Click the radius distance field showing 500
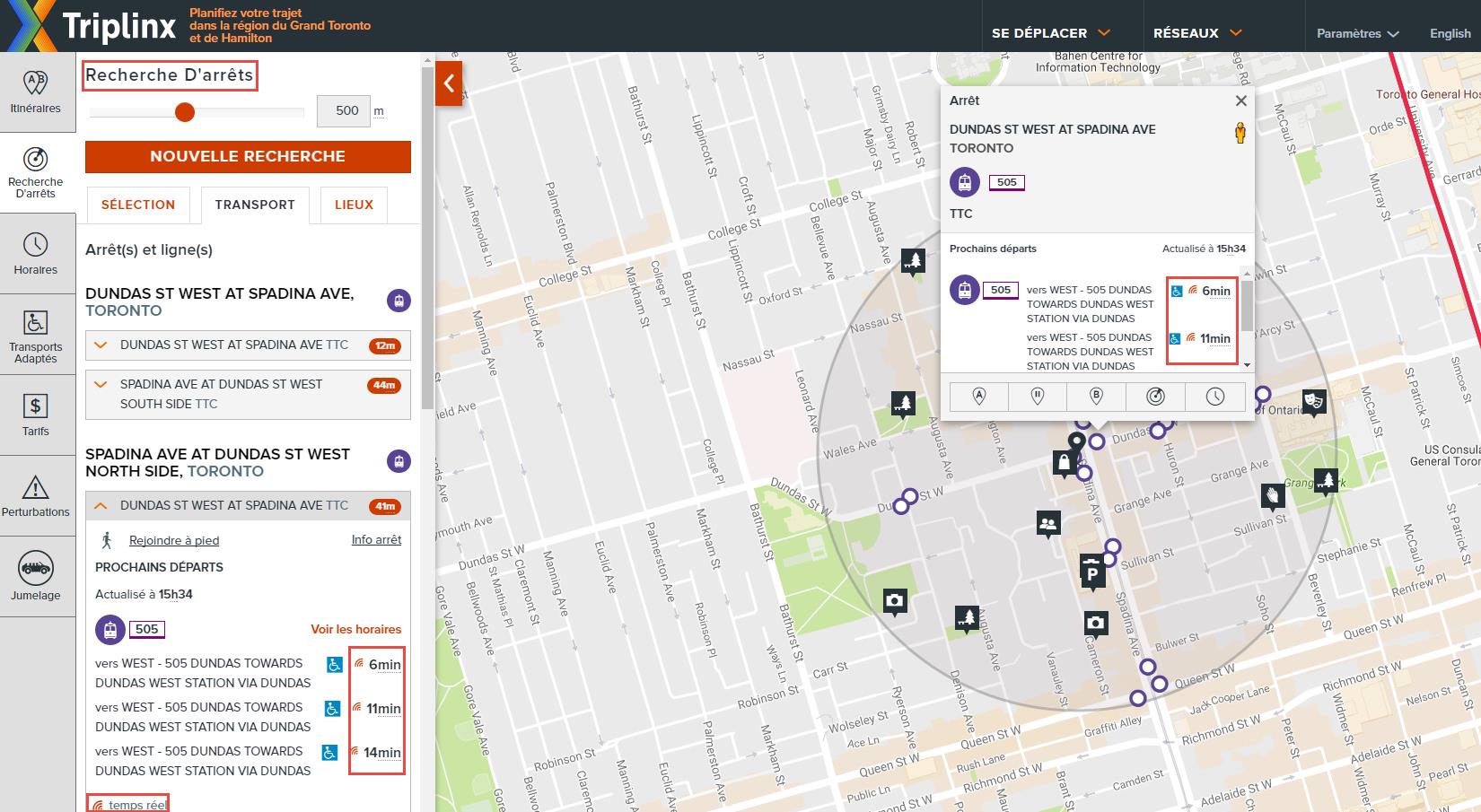Screen dimensions: 1481x812 344,110
